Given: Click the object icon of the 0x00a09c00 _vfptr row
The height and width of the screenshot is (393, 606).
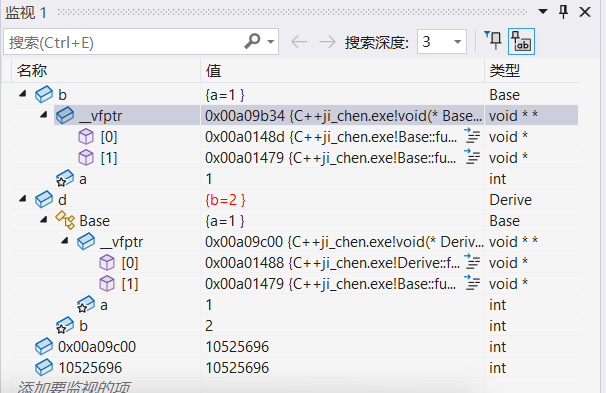Looking at the screenshot, I should [x=85, y=242].
